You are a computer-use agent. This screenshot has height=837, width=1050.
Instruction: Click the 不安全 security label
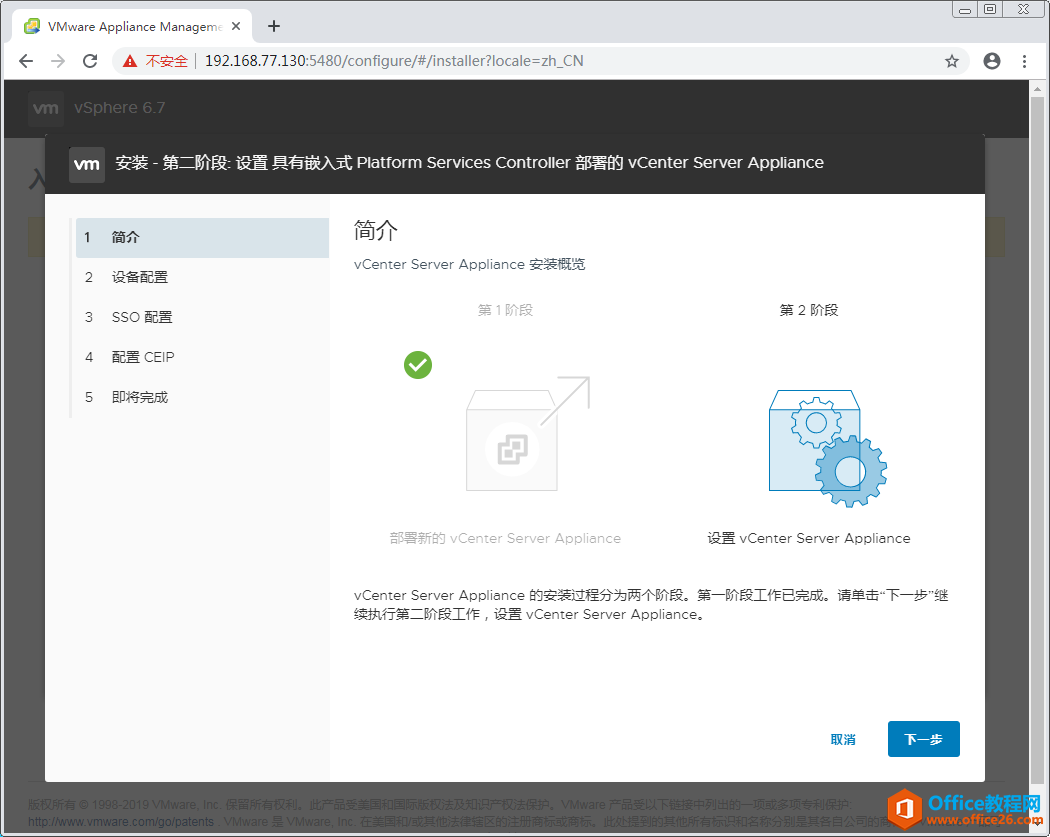(x=167, y=61)
